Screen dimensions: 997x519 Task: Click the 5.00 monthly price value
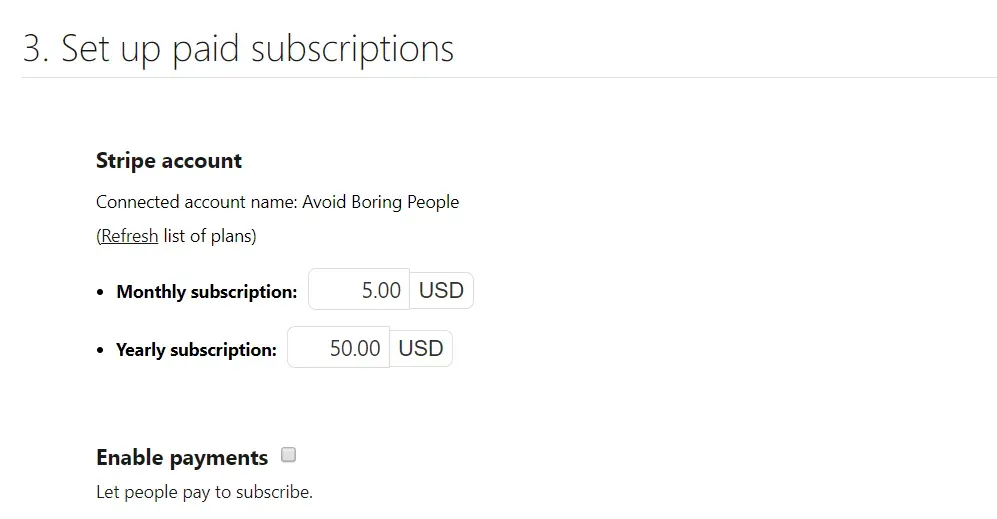pos(381,290)
